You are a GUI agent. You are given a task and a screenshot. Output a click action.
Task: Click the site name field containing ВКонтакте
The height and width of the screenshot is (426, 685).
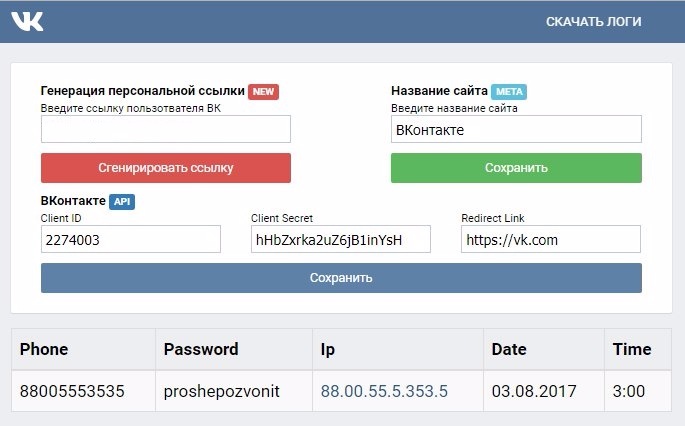pyautogui.click(x=516, y=129)
